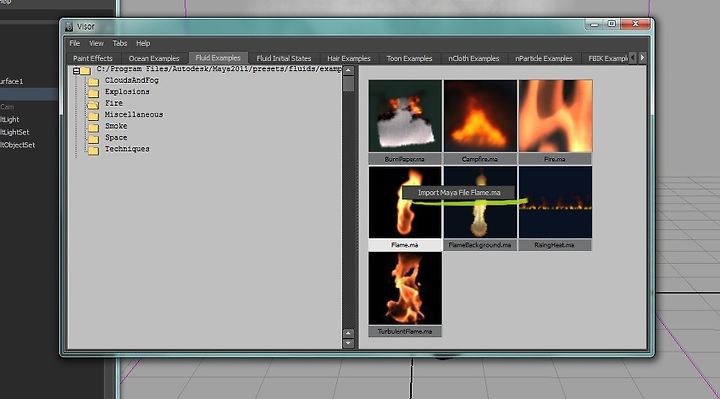Image resolution: width=720 pixels, height=399 pixels.
Task: Click the Smoke folder icon
Action: coord(94,127)
